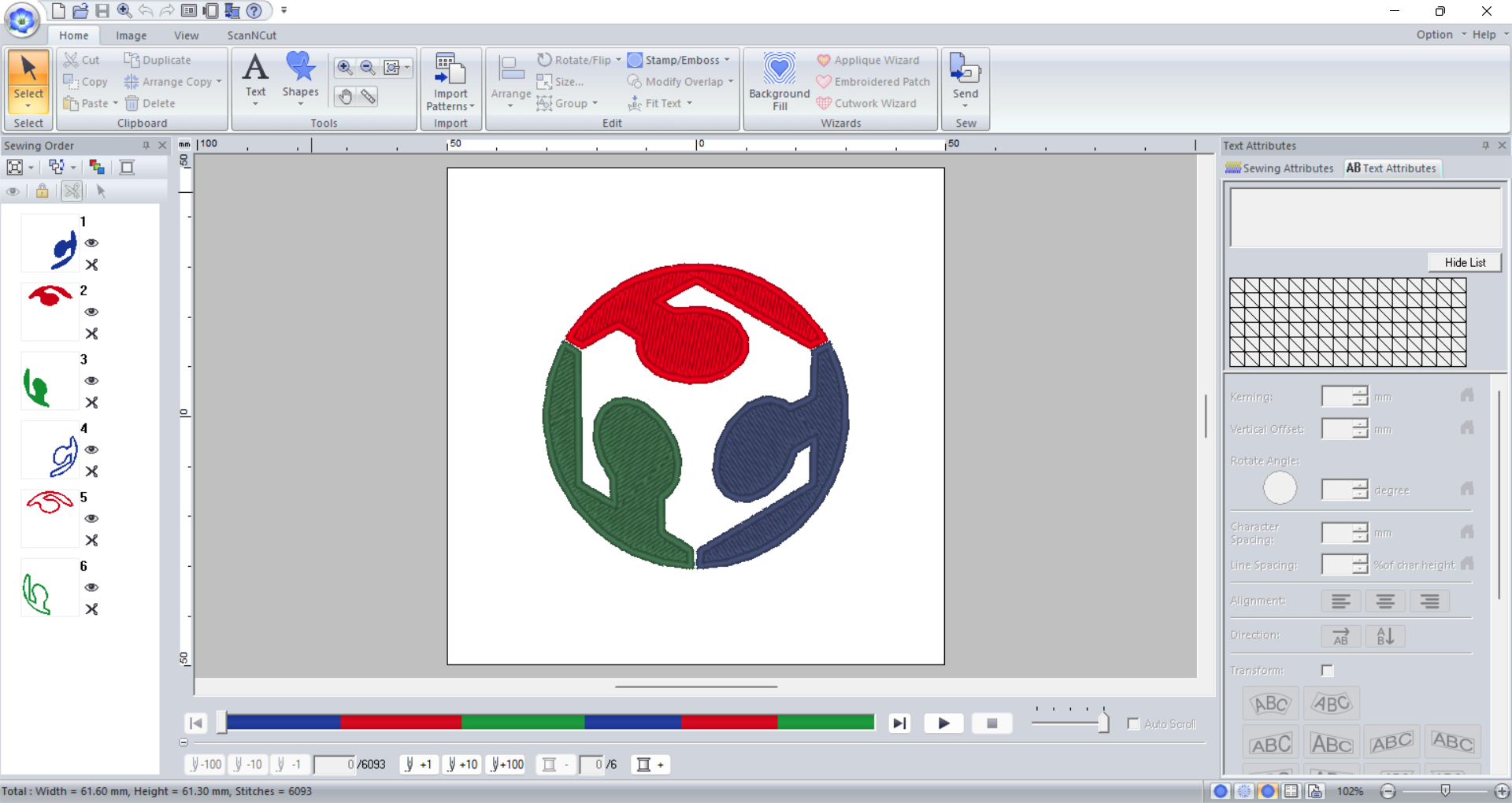Click the Hide List button
This screenshot has width=1512, height=803.
pyautogui.click(x=1465, y=263)
